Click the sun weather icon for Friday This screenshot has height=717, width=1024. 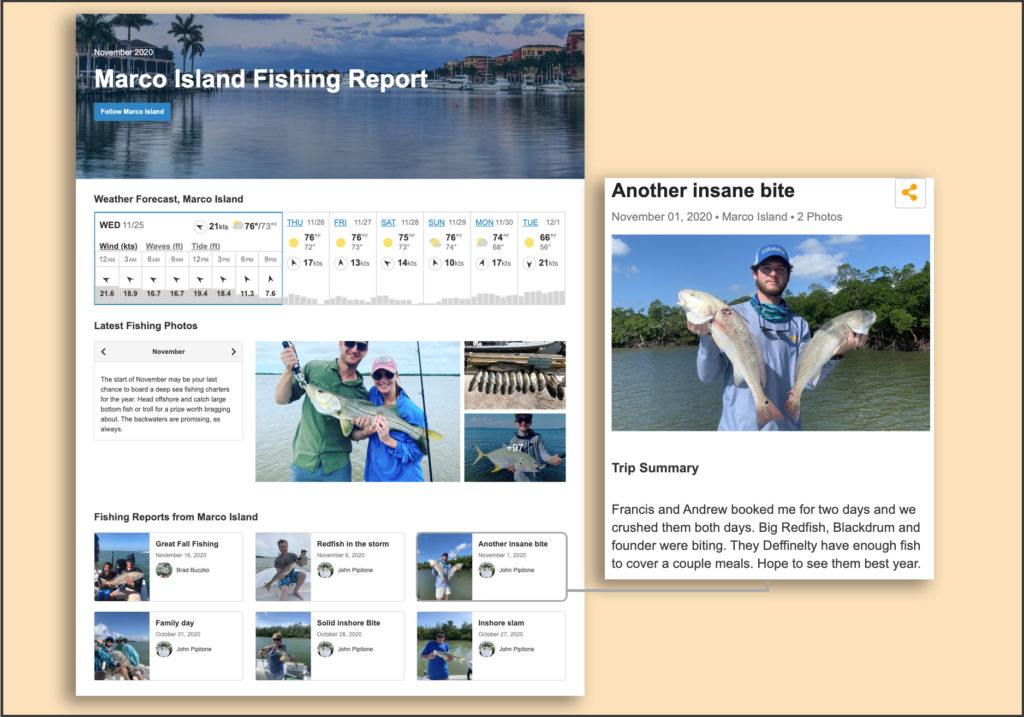(341, 242)
